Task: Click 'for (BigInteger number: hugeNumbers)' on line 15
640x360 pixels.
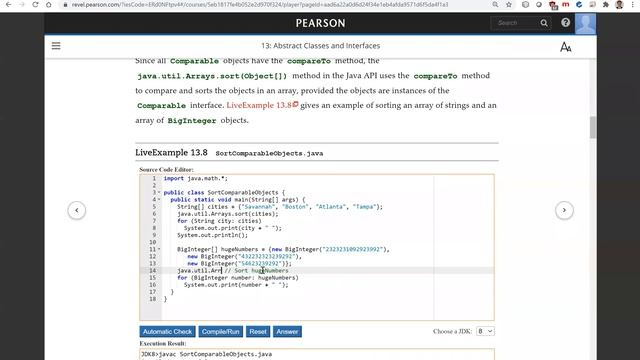Action: pyautogui.click(x=238, y=278)
